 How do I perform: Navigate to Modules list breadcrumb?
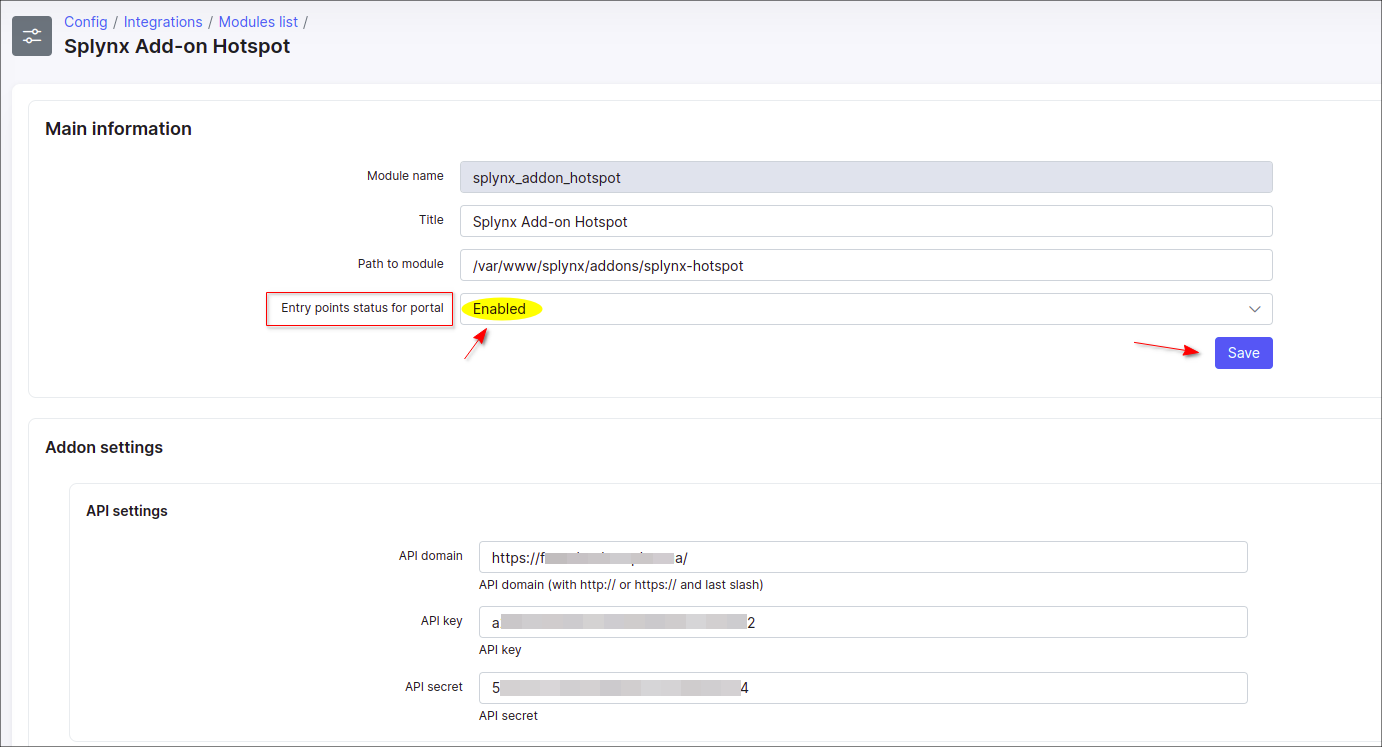pyautogui.click(x=258, y=22)
